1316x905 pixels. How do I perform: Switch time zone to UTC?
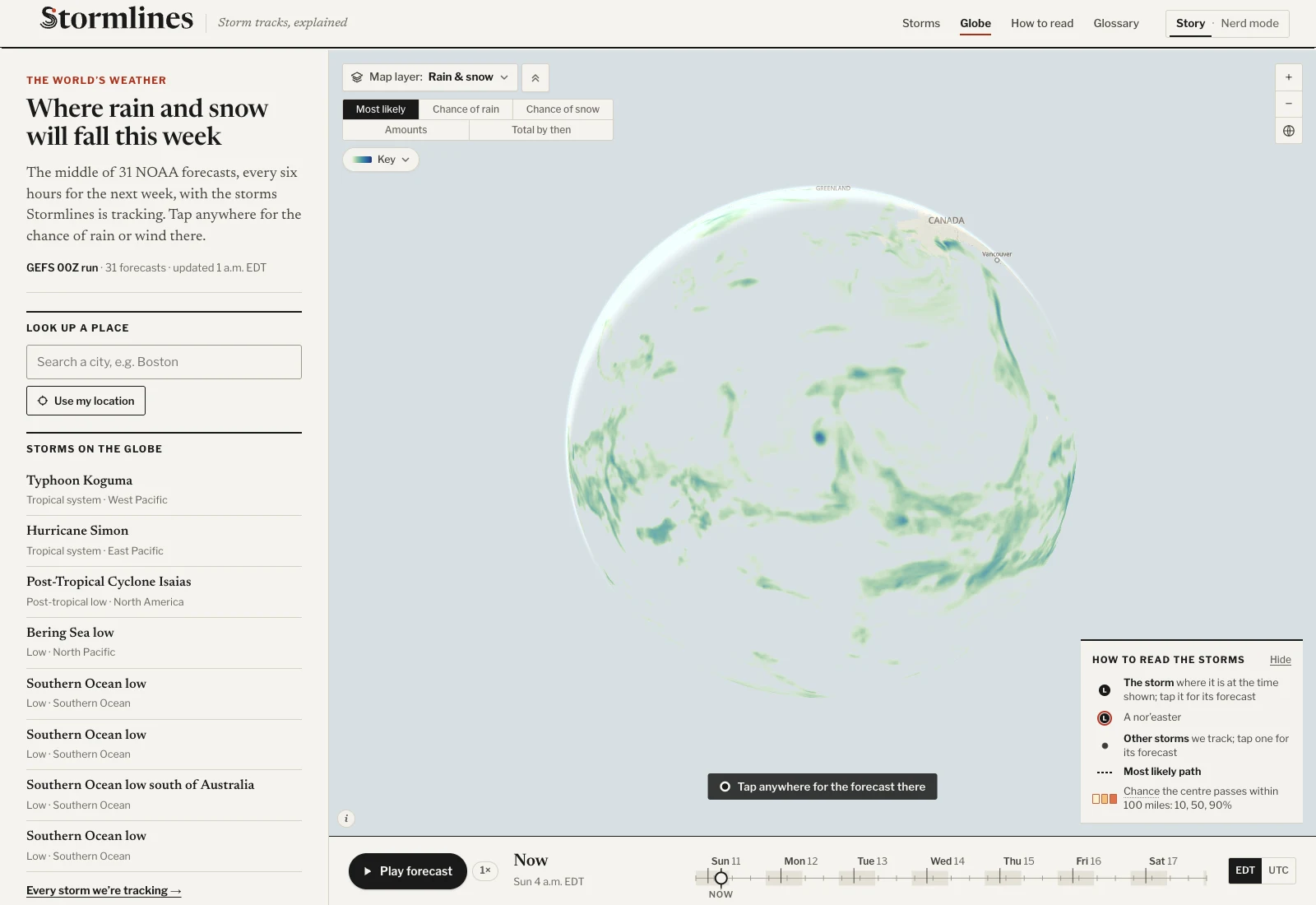pos(1278,870)
